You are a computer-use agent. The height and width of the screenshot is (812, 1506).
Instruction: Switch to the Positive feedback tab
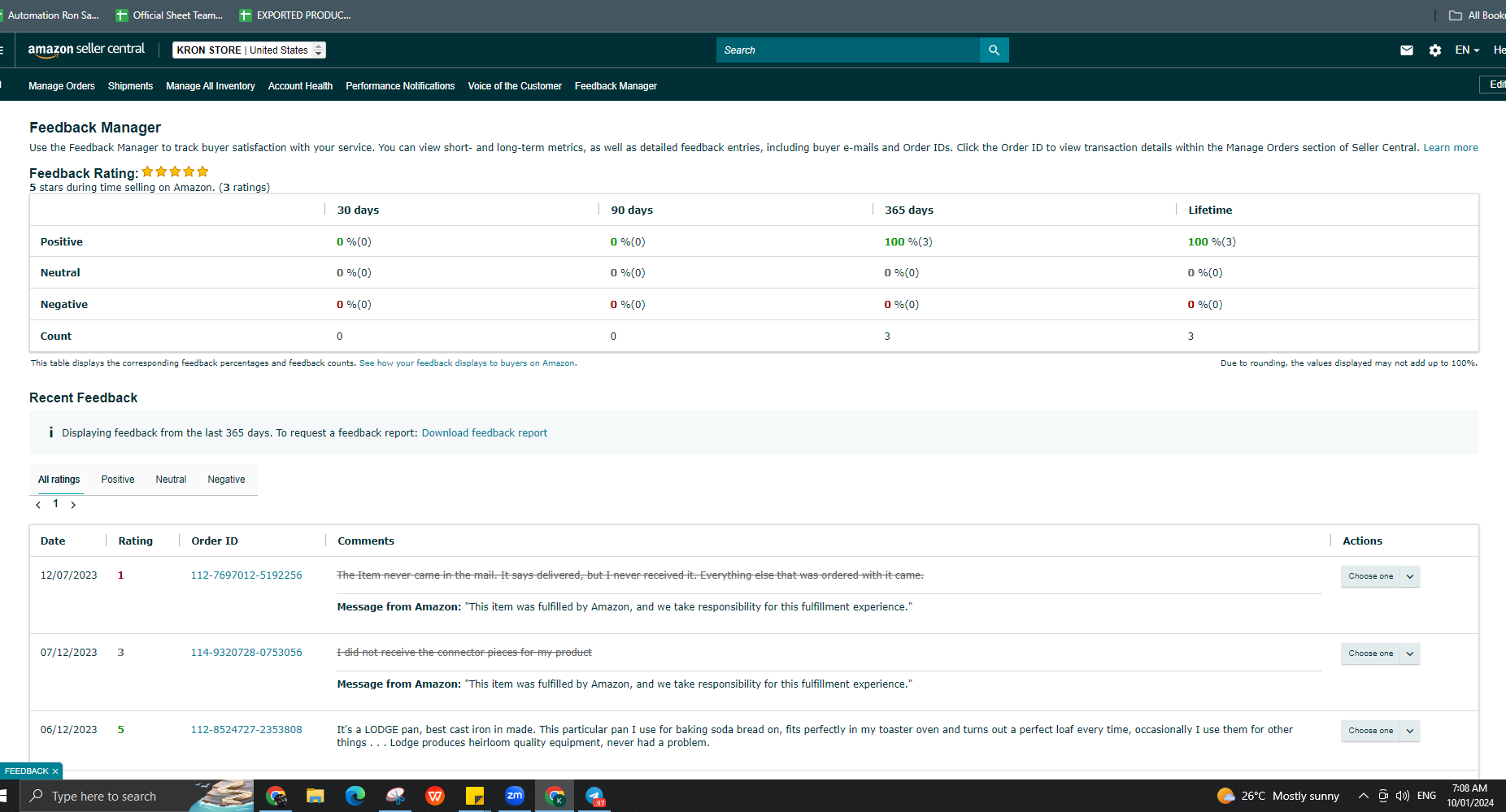[118, 480]
